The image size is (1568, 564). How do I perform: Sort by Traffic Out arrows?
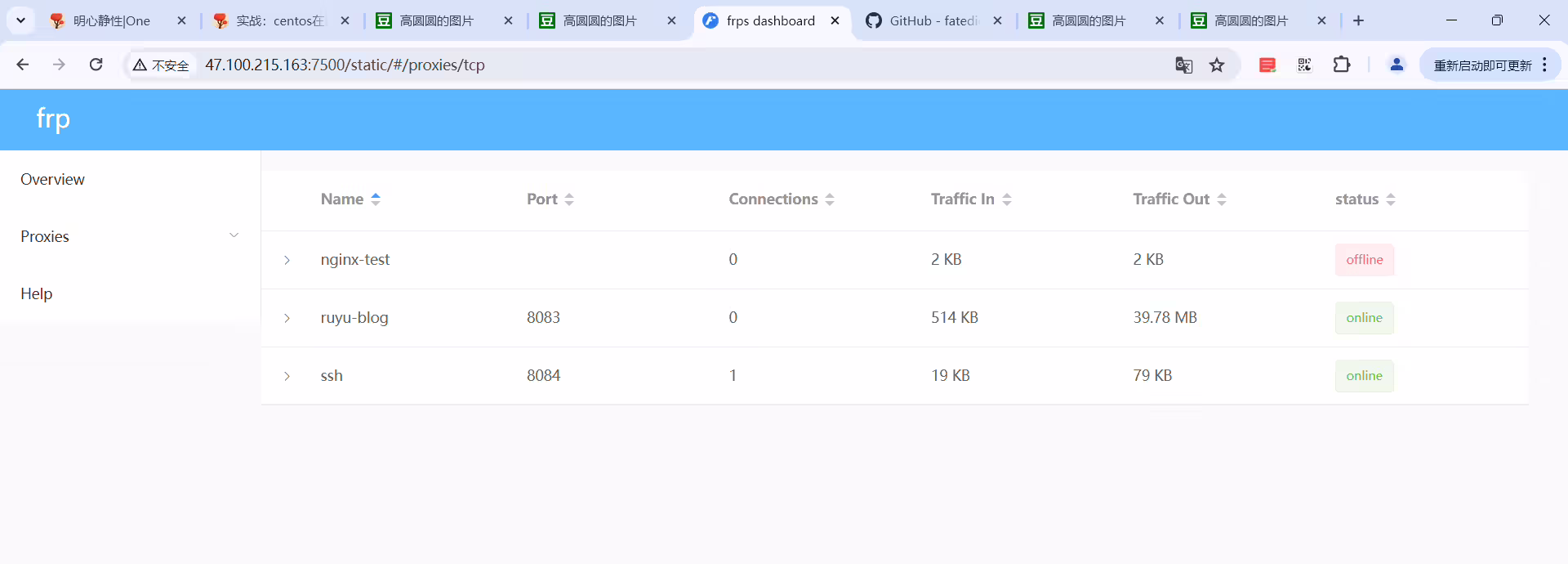coord(1222,199)
